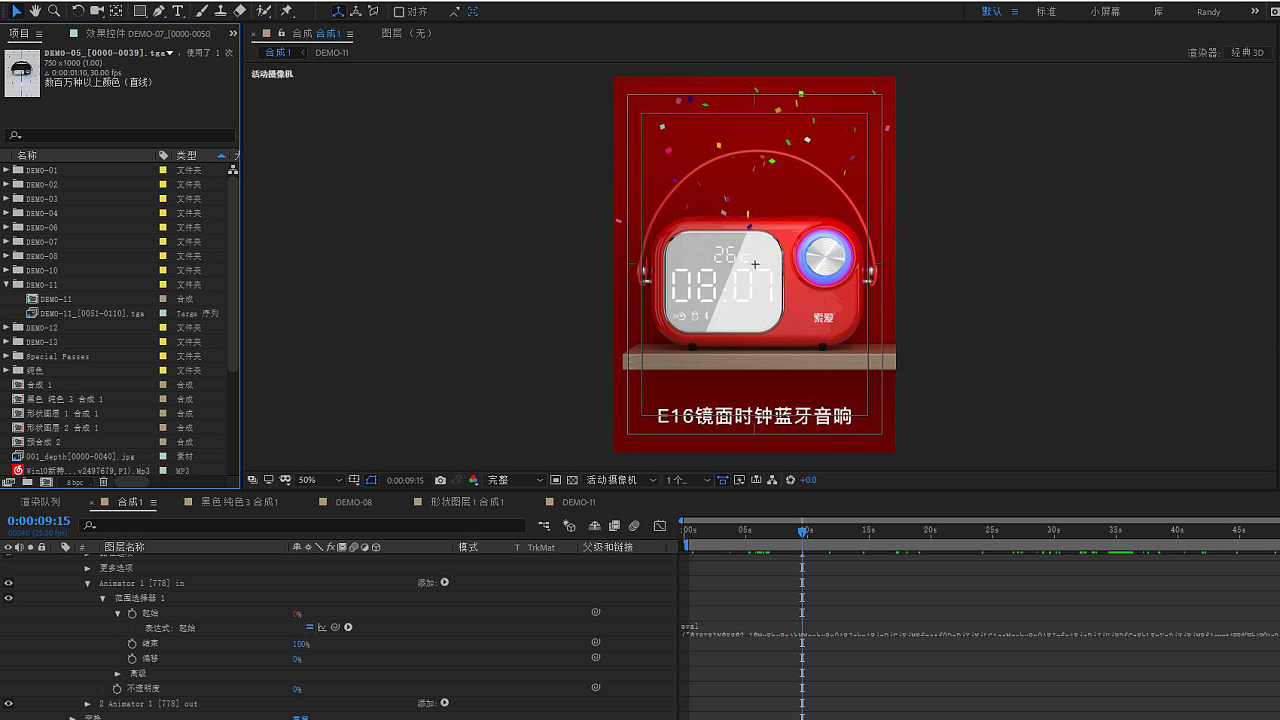This screenshot has width=1280, height=720.
Task: Toggle the transparency grid icon in viewer
Action: coord(574,480)
